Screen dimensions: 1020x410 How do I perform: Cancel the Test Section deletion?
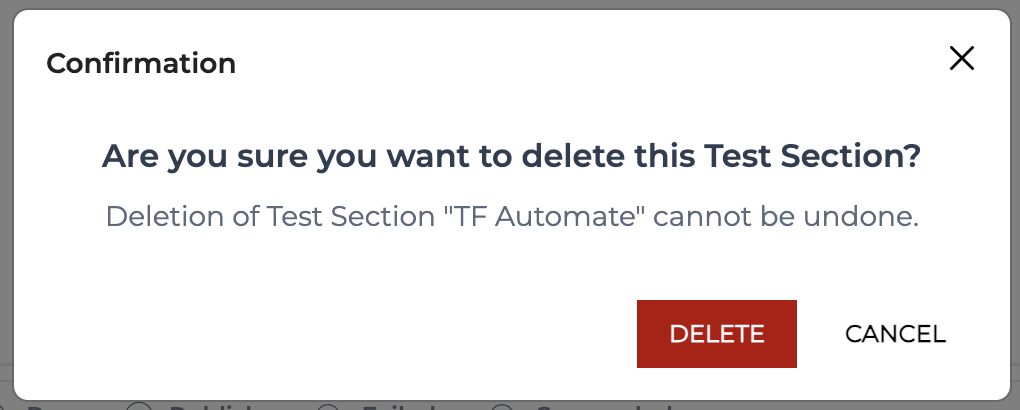[895, 334]
